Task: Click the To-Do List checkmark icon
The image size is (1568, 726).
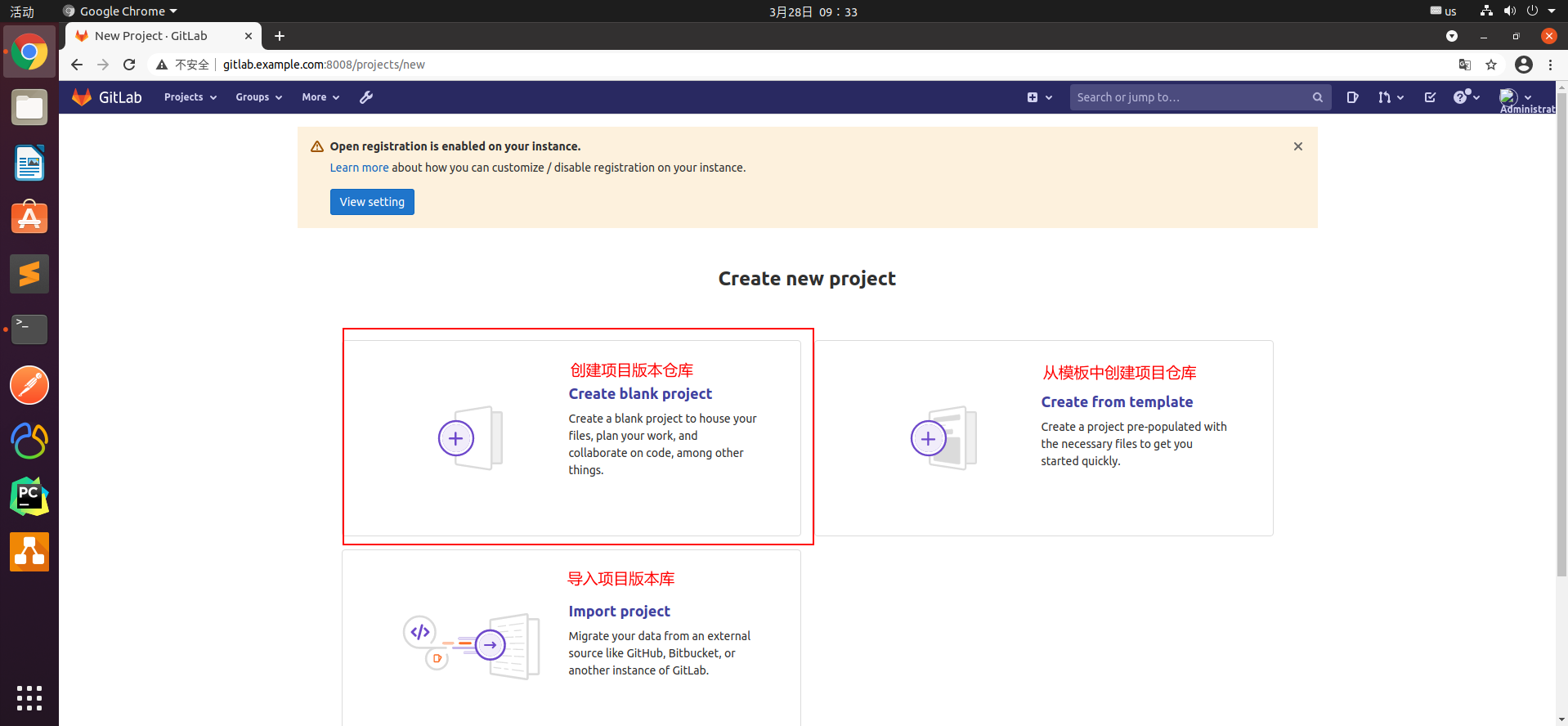Action: tap(1430, 96)
